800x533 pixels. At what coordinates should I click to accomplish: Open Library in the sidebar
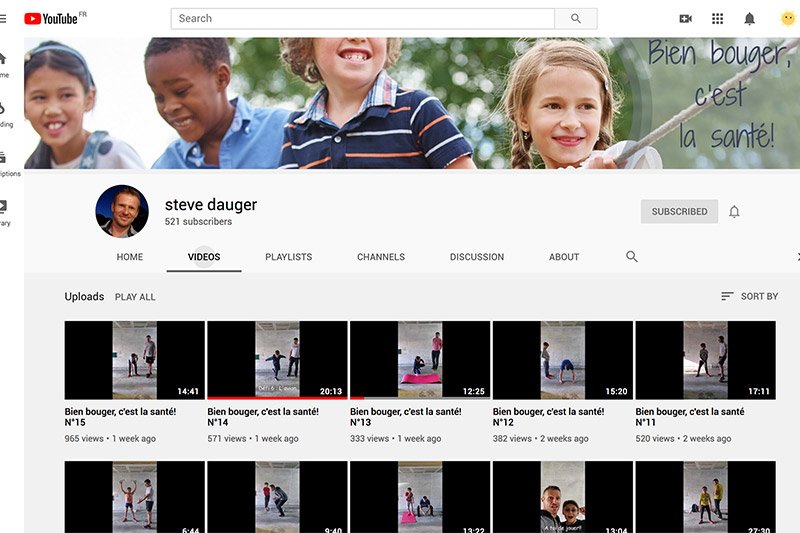tap(4, 213)
